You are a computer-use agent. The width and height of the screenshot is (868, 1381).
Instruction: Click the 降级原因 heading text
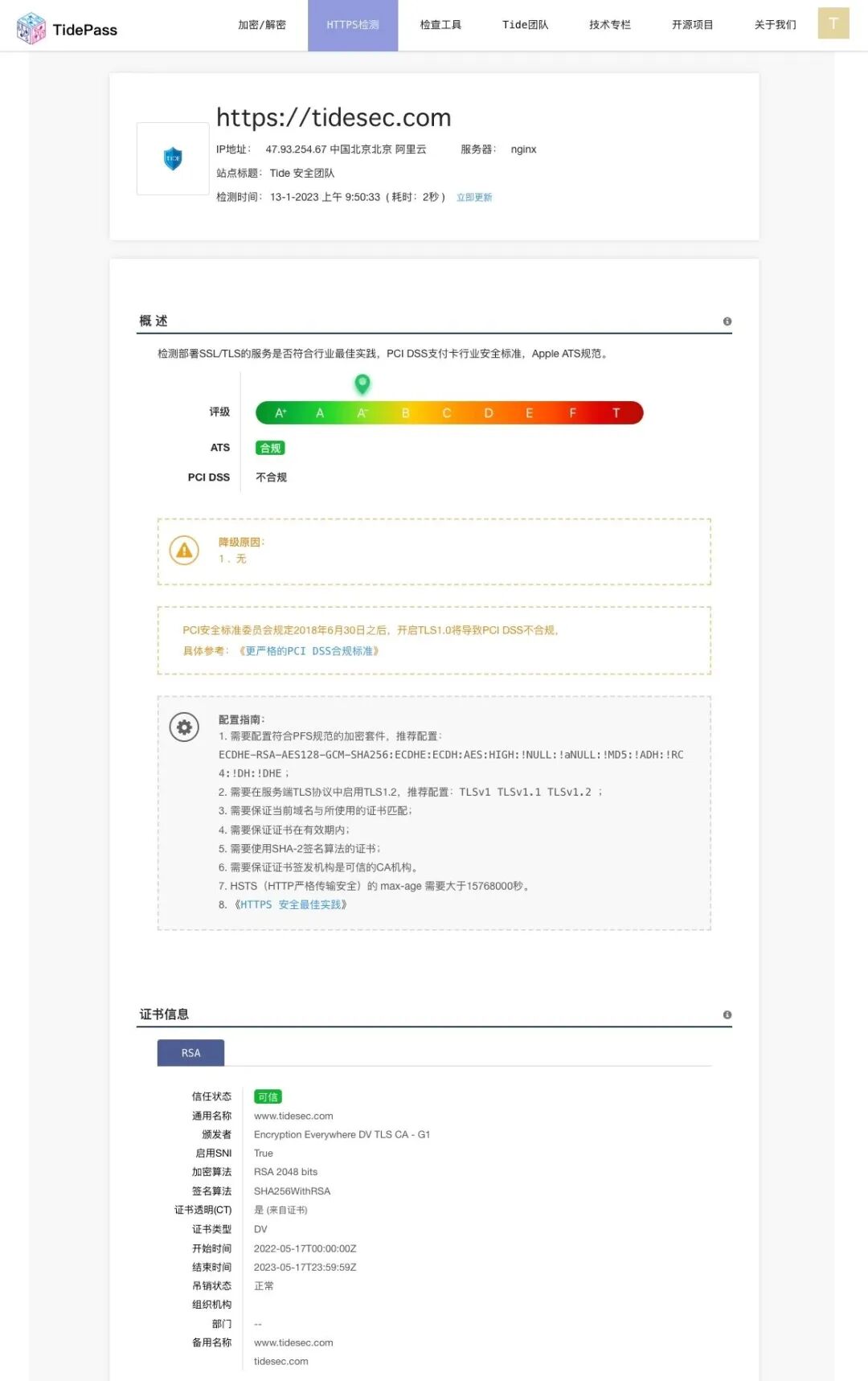241,543
